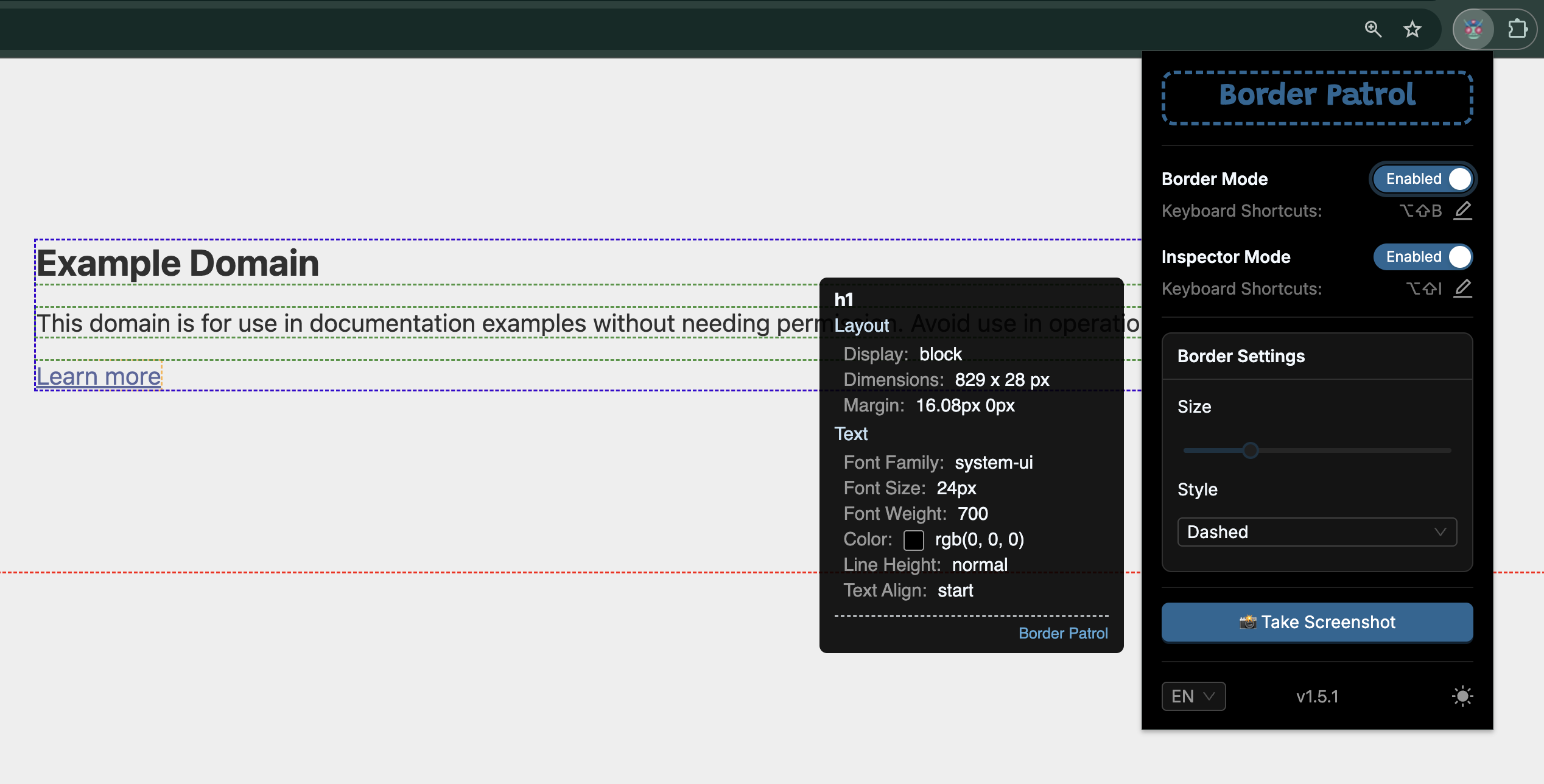Click the Border Patrol extension icon
The height and width of the screenshot is (784, 1544).
(x=1473, y=29)
